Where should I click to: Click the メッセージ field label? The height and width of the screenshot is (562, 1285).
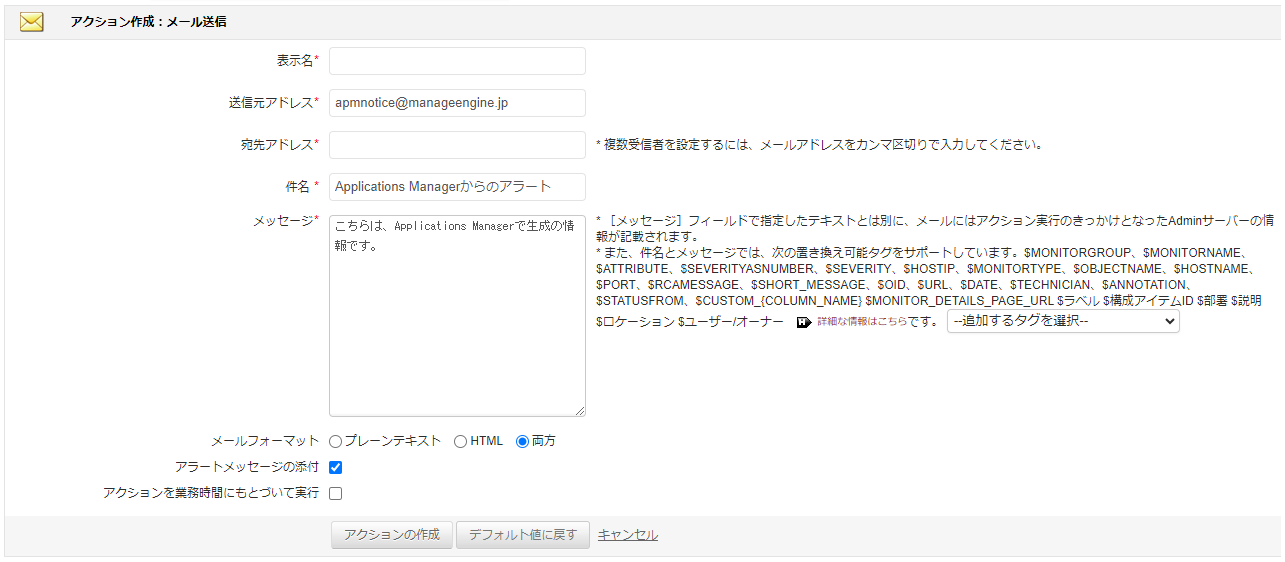click(283, 222)
